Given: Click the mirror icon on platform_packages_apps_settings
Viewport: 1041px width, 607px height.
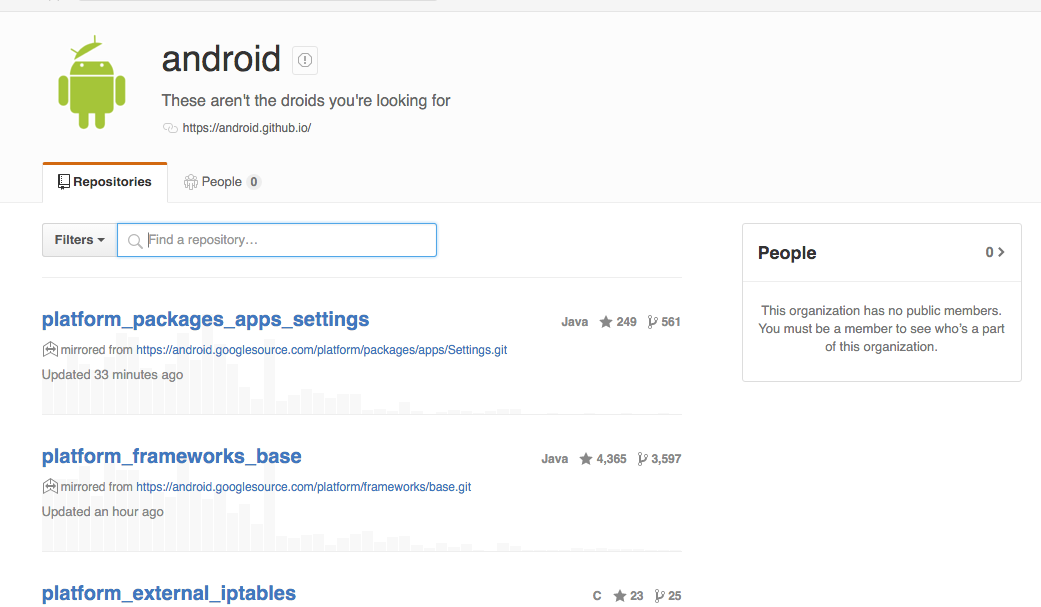Looking at the screenshot, I should pos(50,349).
